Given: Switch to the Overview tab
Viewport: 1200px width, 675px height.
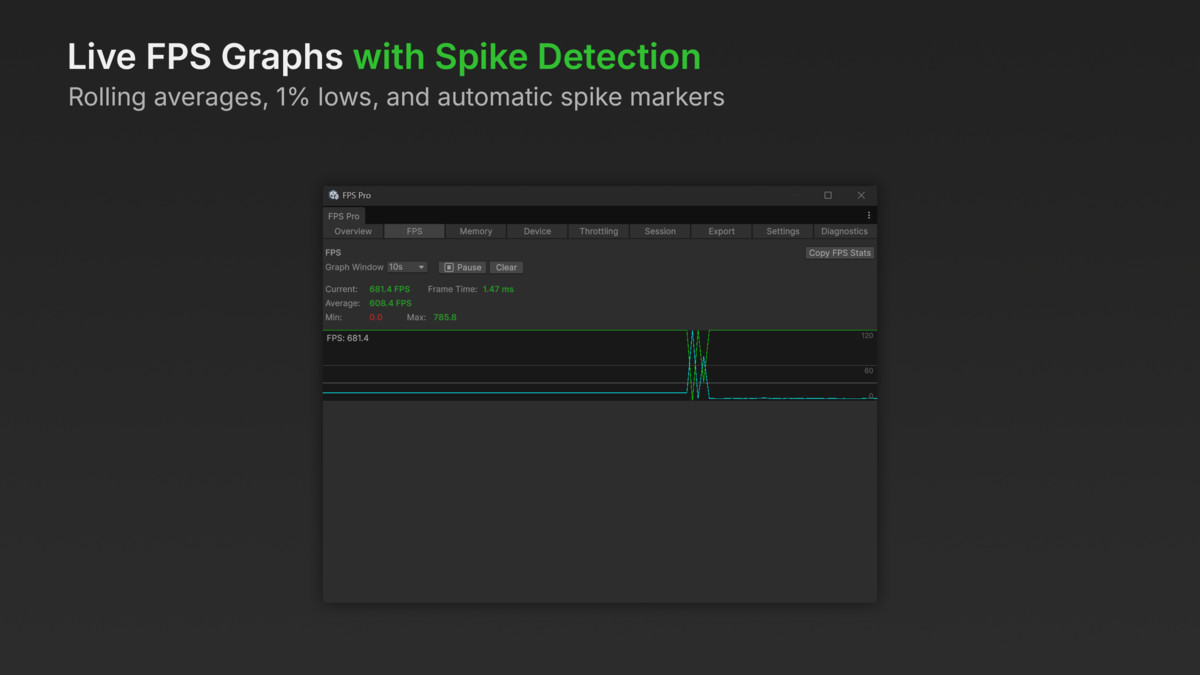Looking at the screenshot, I should pyautogui.click(x=352, y=231).
